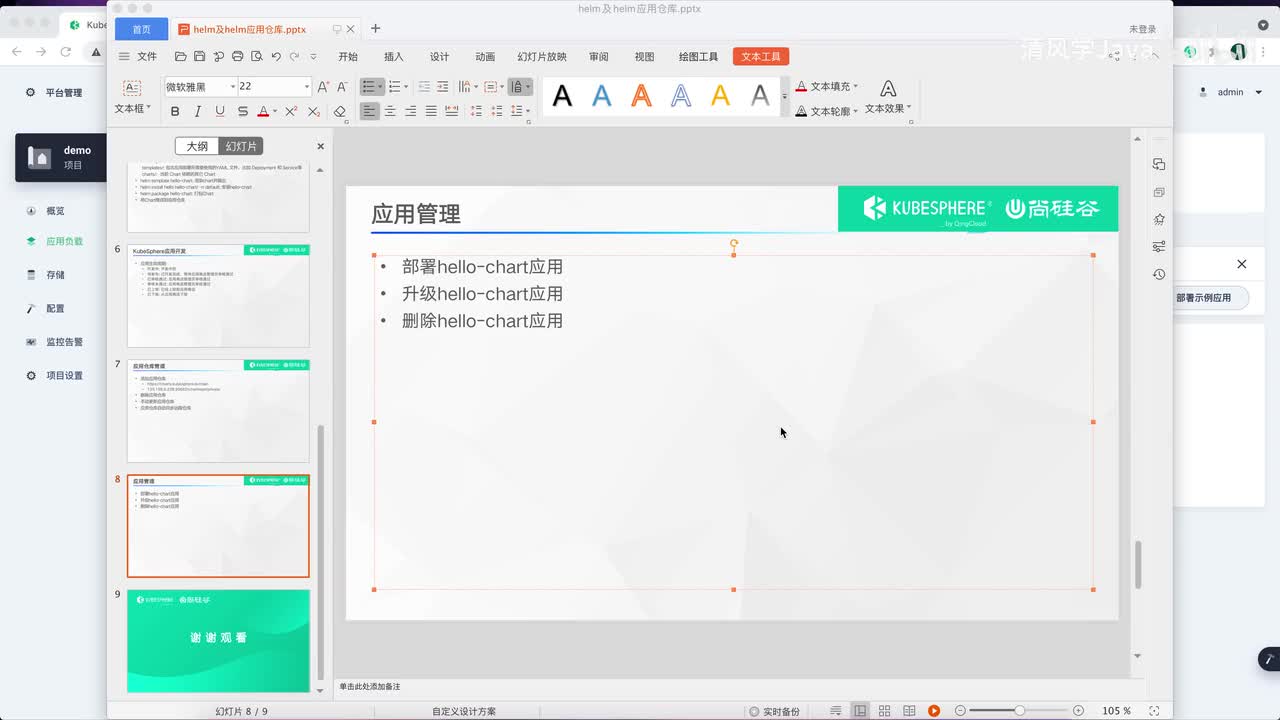Switch to reading view icon in status bar

pos(909,711)
